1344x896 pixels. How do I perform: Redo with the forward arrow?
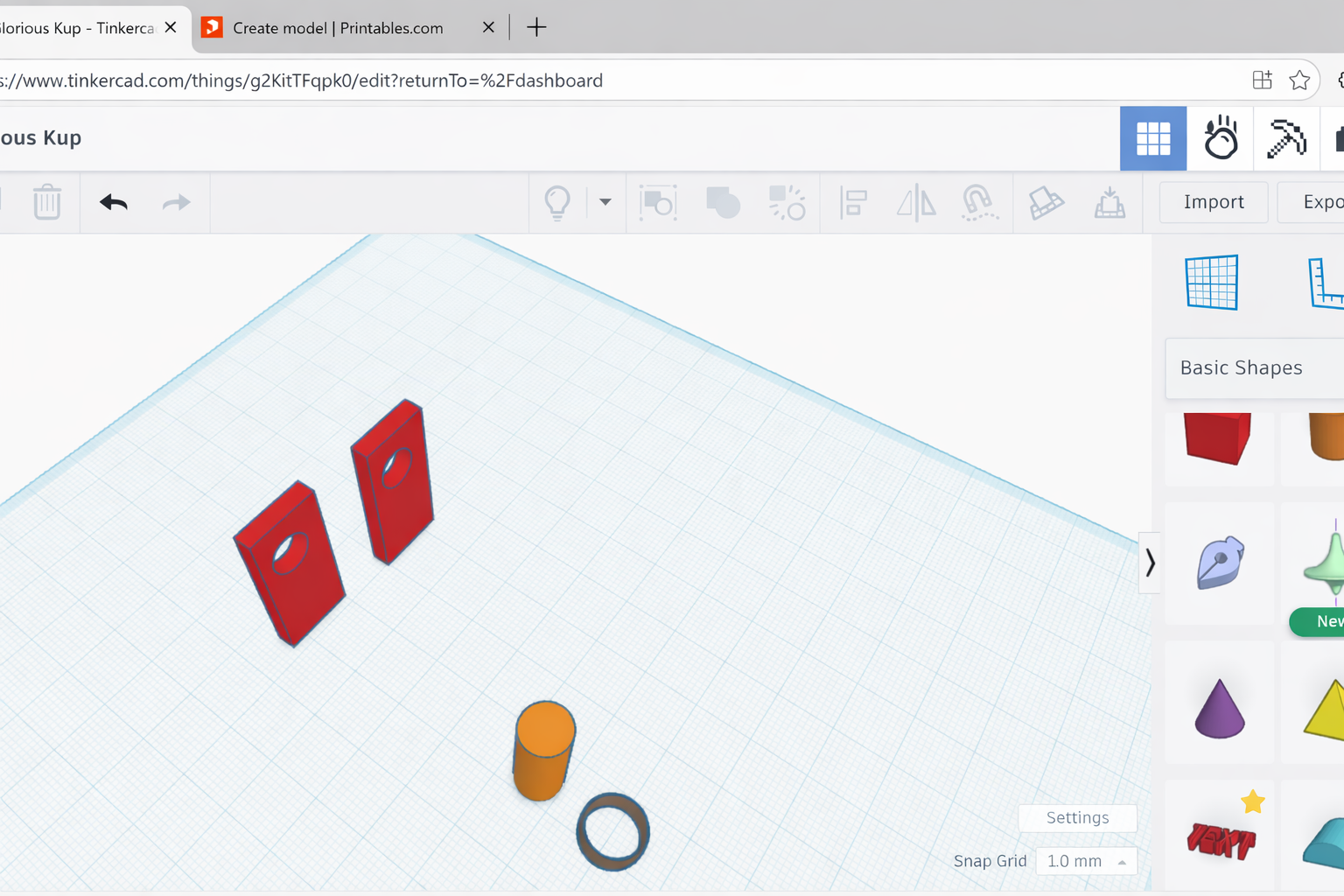click(177, 202)
